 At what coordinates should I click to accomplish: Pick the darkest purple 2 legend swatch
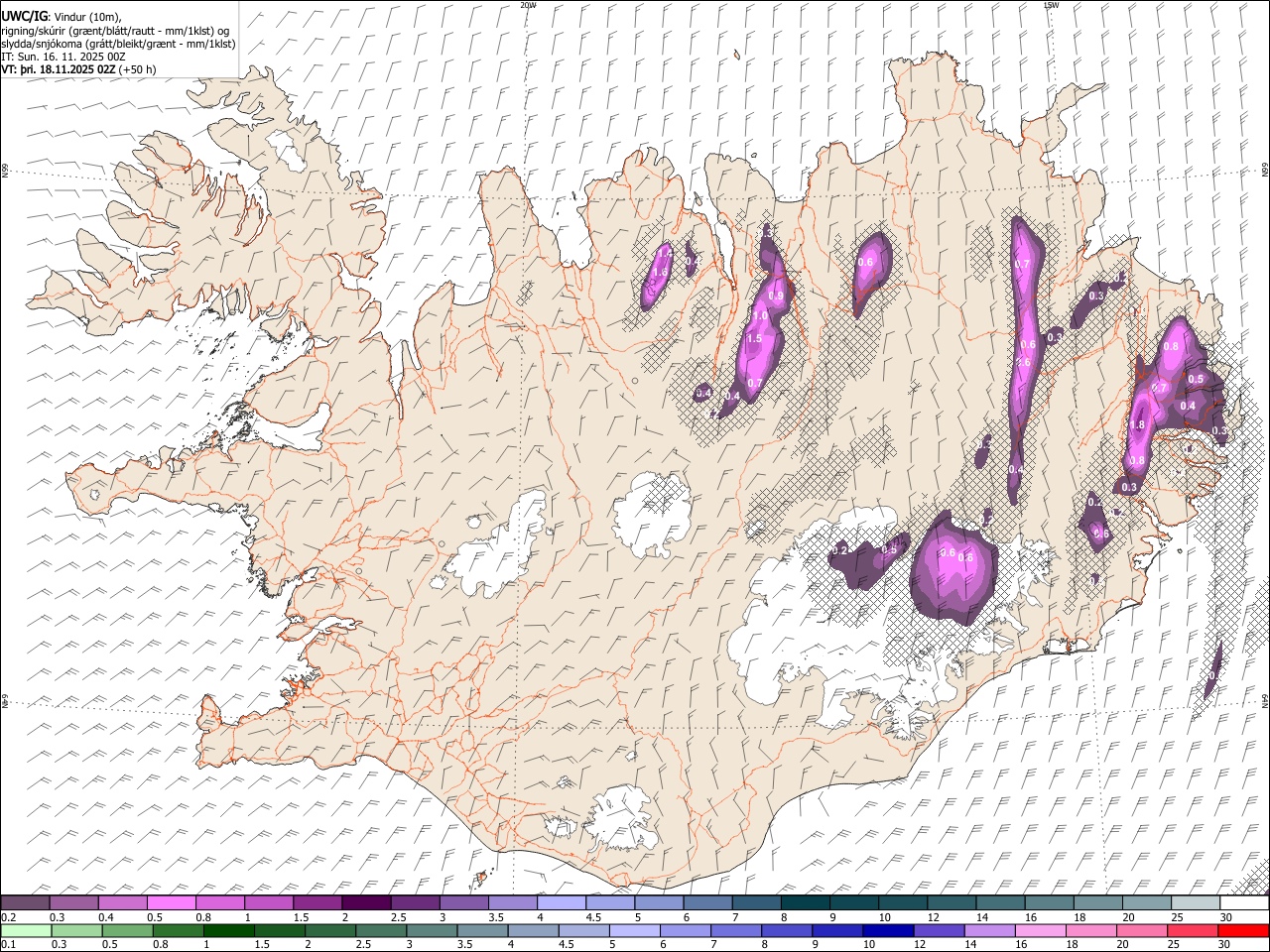(366, 902)
